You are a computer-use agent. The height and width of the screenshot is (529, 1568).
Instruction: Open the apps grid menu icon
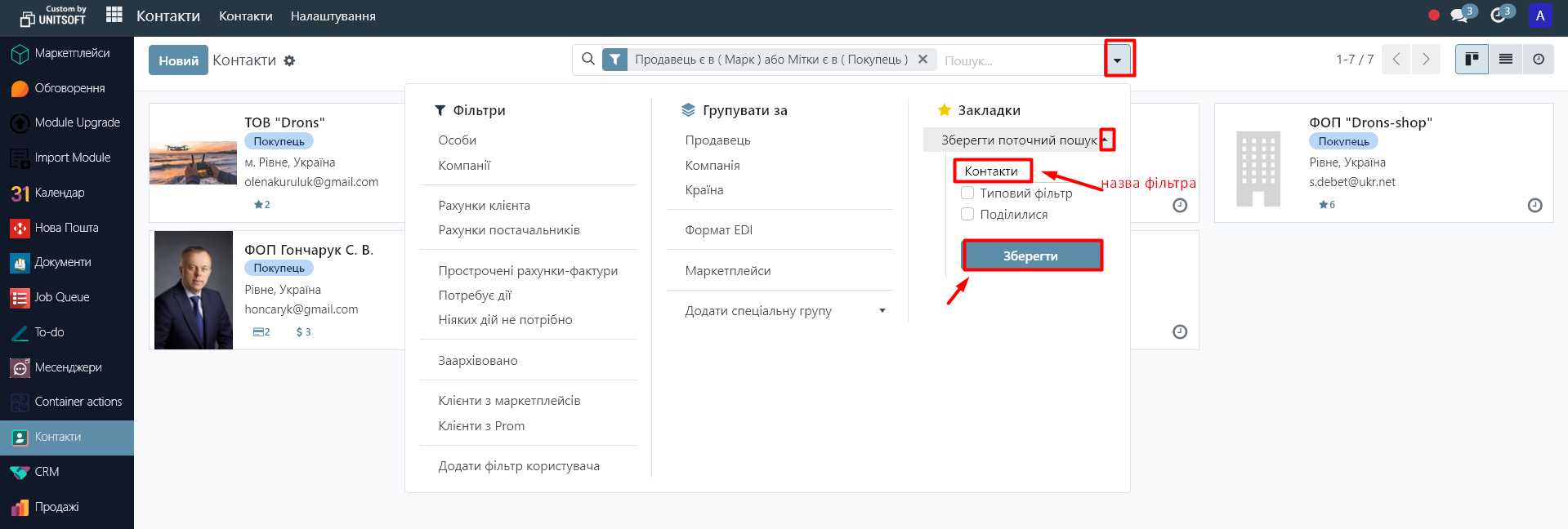point(114,16)
